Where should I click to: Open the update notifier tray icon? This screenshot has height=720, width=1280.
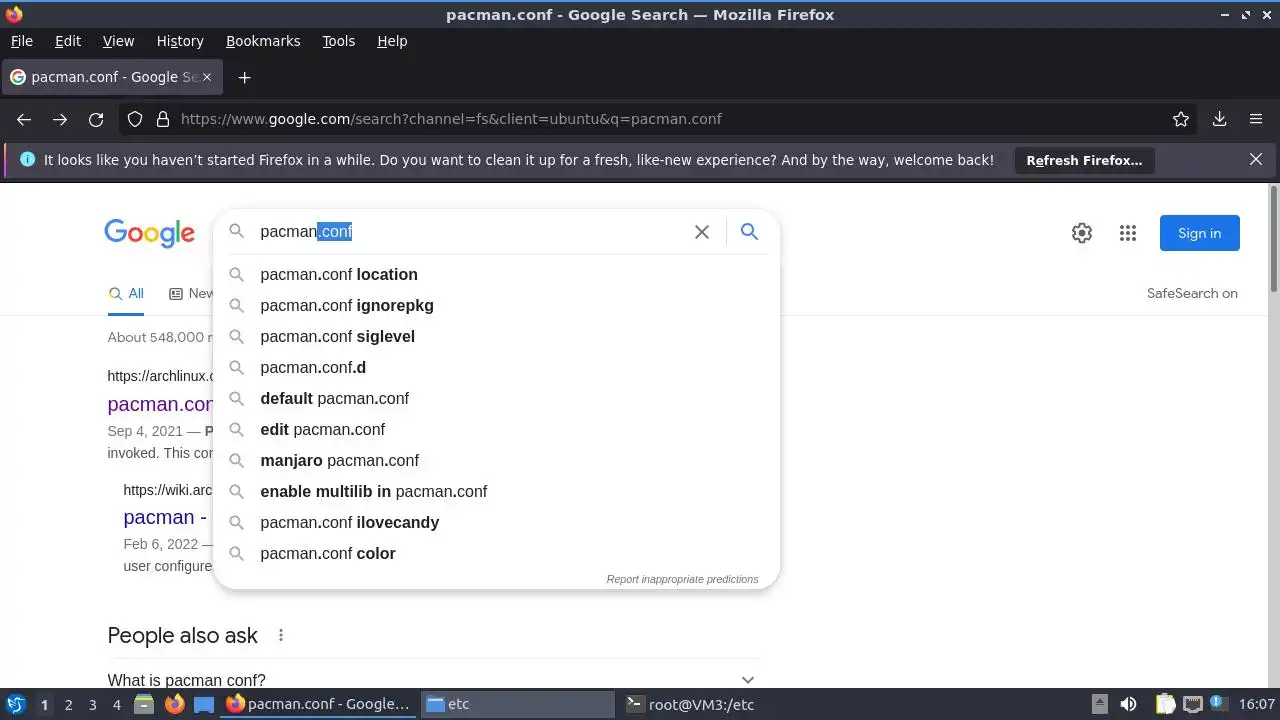point(1218,704)
